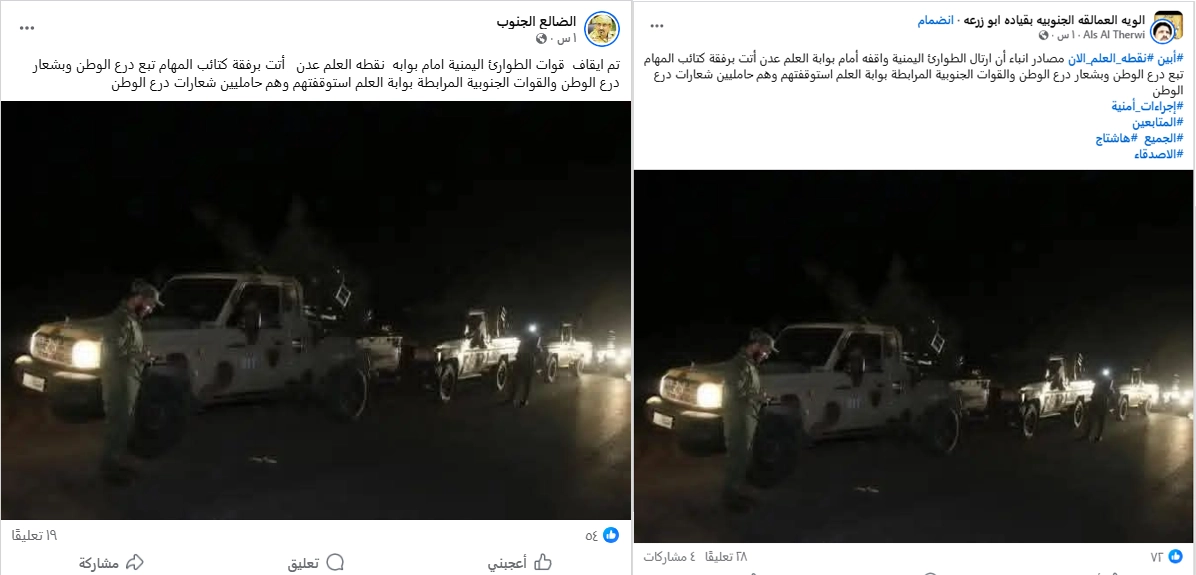Image resolution: width=1196 pixels, height=575 pixels.
Task: View the ٢٨ تعليقًا comments count
Action: (723, 557)
